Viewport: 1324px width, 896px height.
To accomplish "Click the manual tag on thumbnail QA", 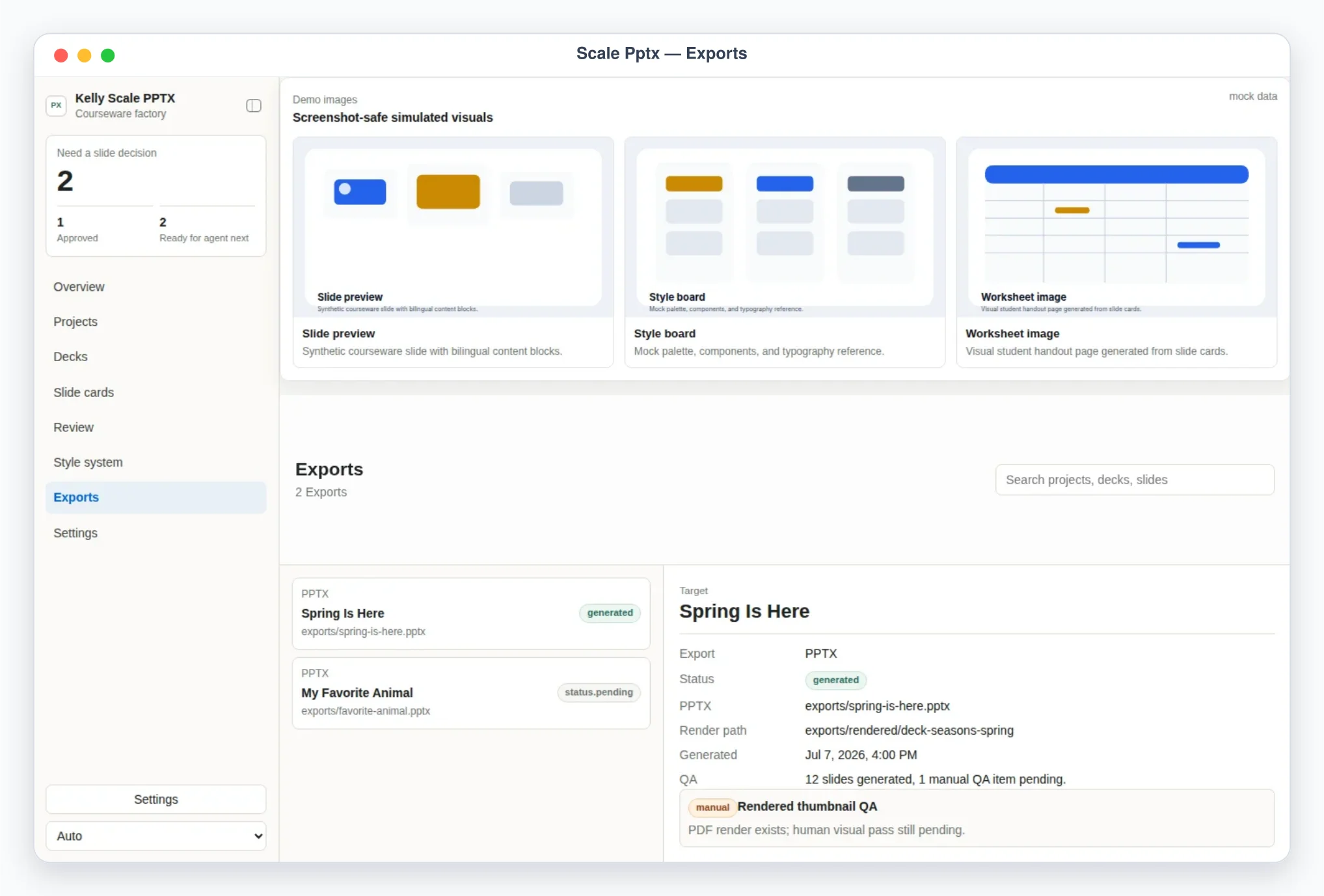I will click(712, 808).
